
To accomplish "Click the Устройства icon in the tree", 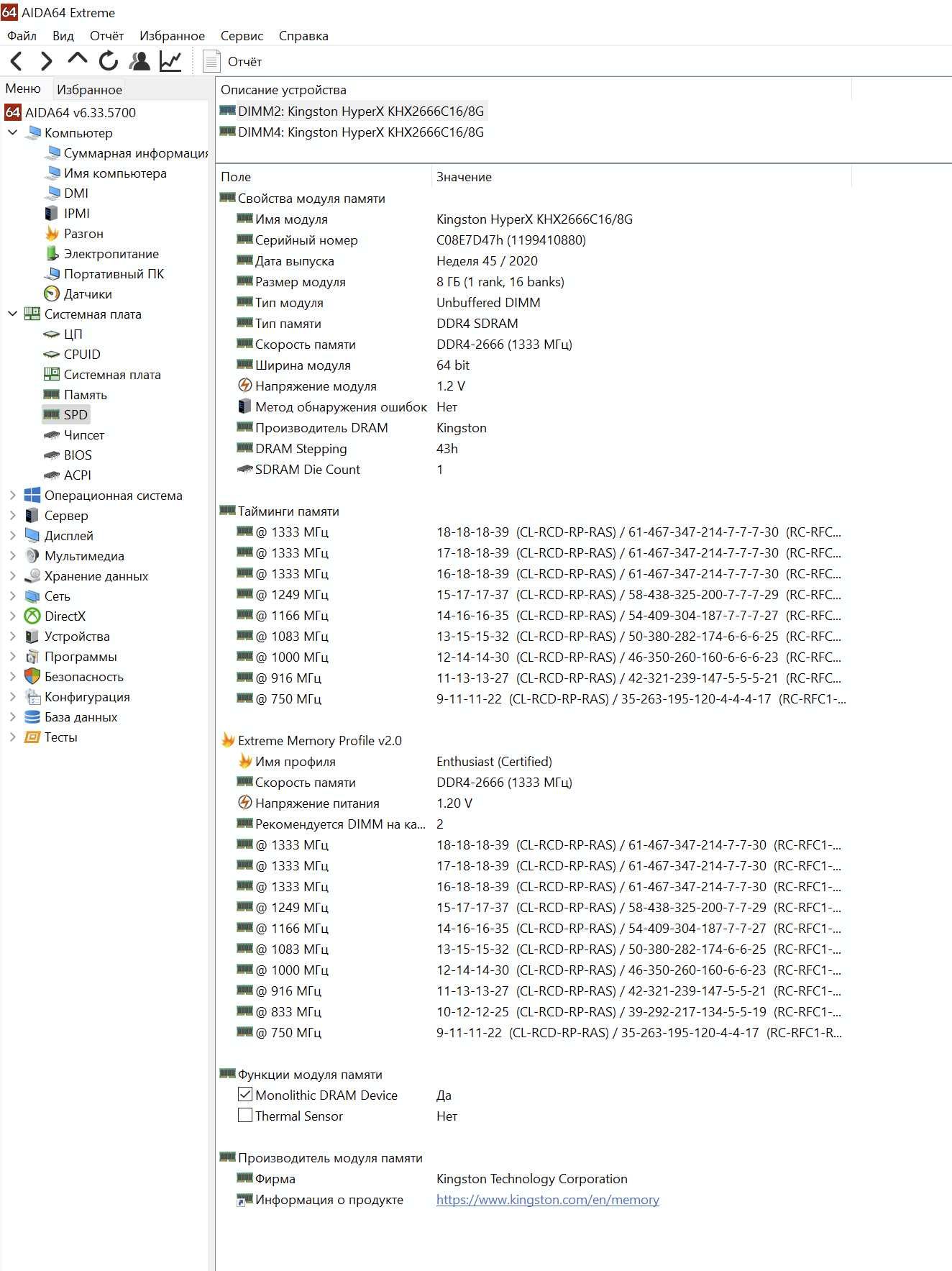I will coord(32,636).
